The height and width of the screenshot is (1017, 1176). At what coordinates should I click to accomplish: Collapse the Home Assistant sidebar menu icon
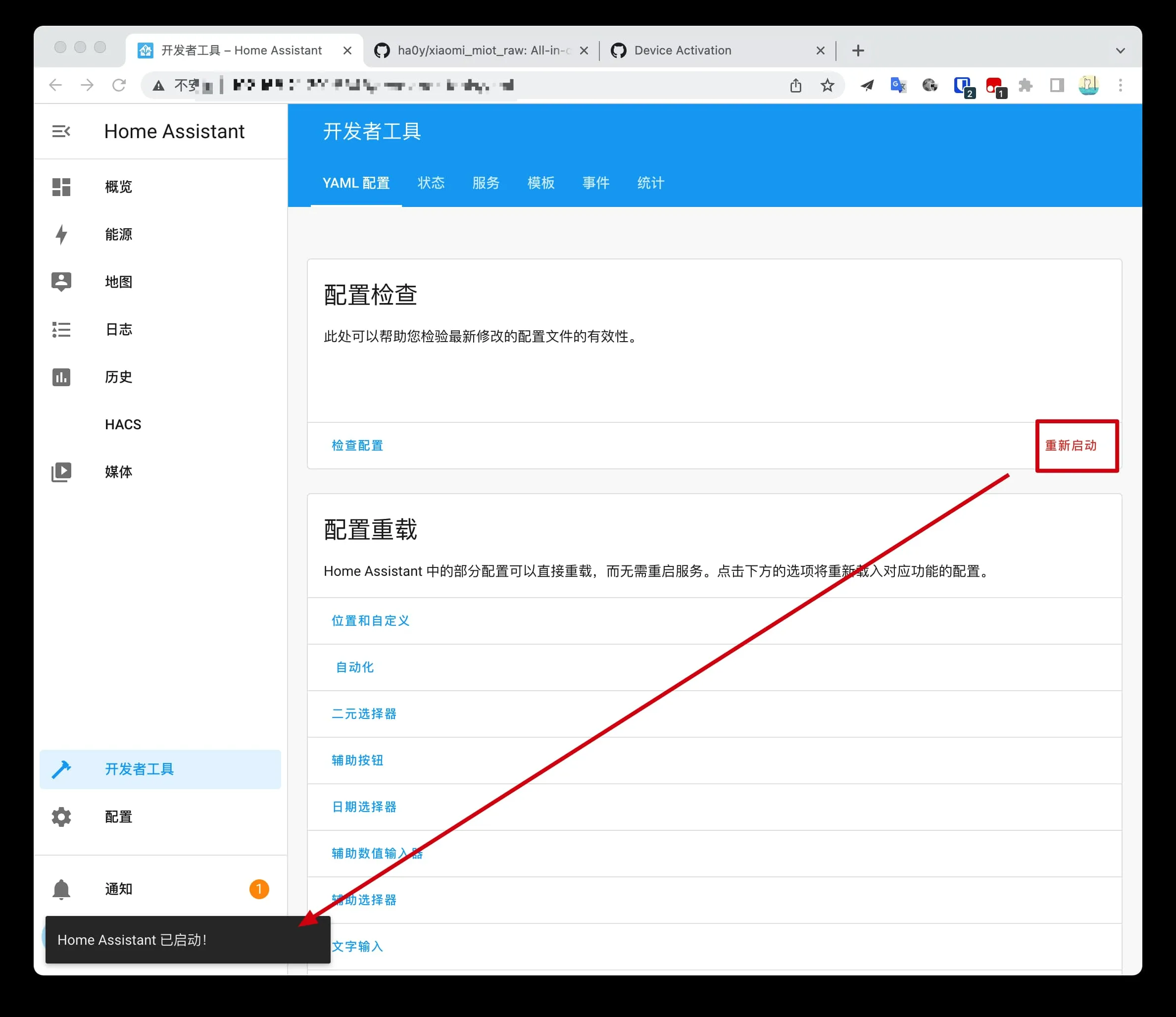pos(61,132)
